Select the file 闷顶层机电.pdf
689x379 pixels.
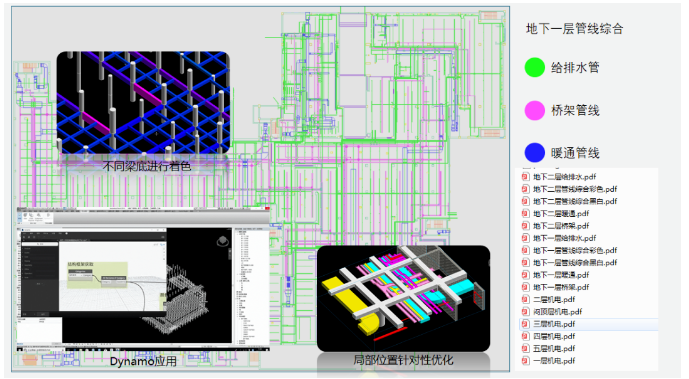point(557,312)
